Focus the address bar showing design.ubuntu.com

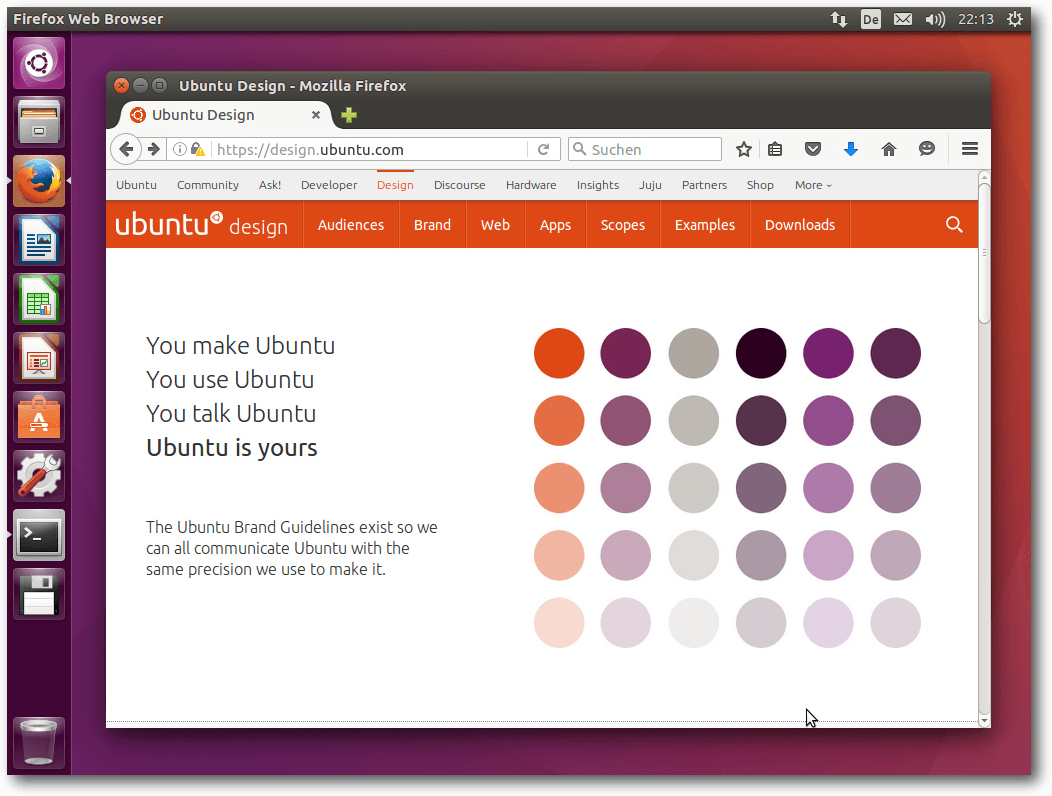(370, 149)
